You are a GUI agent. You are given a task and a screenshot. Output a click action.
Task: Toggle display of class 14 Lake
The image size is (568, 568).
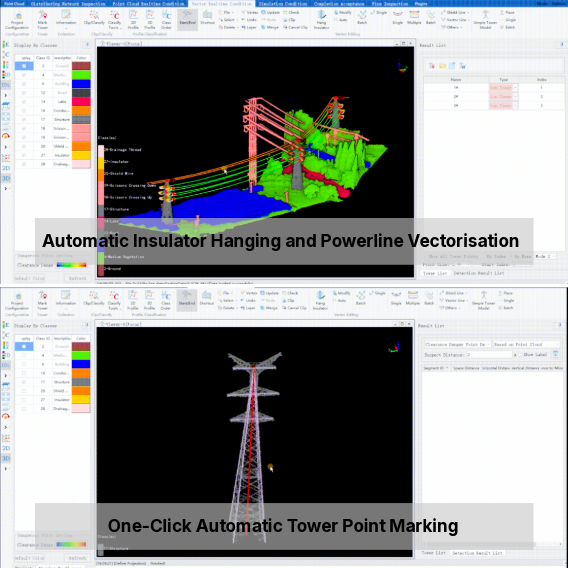[24, 102]
